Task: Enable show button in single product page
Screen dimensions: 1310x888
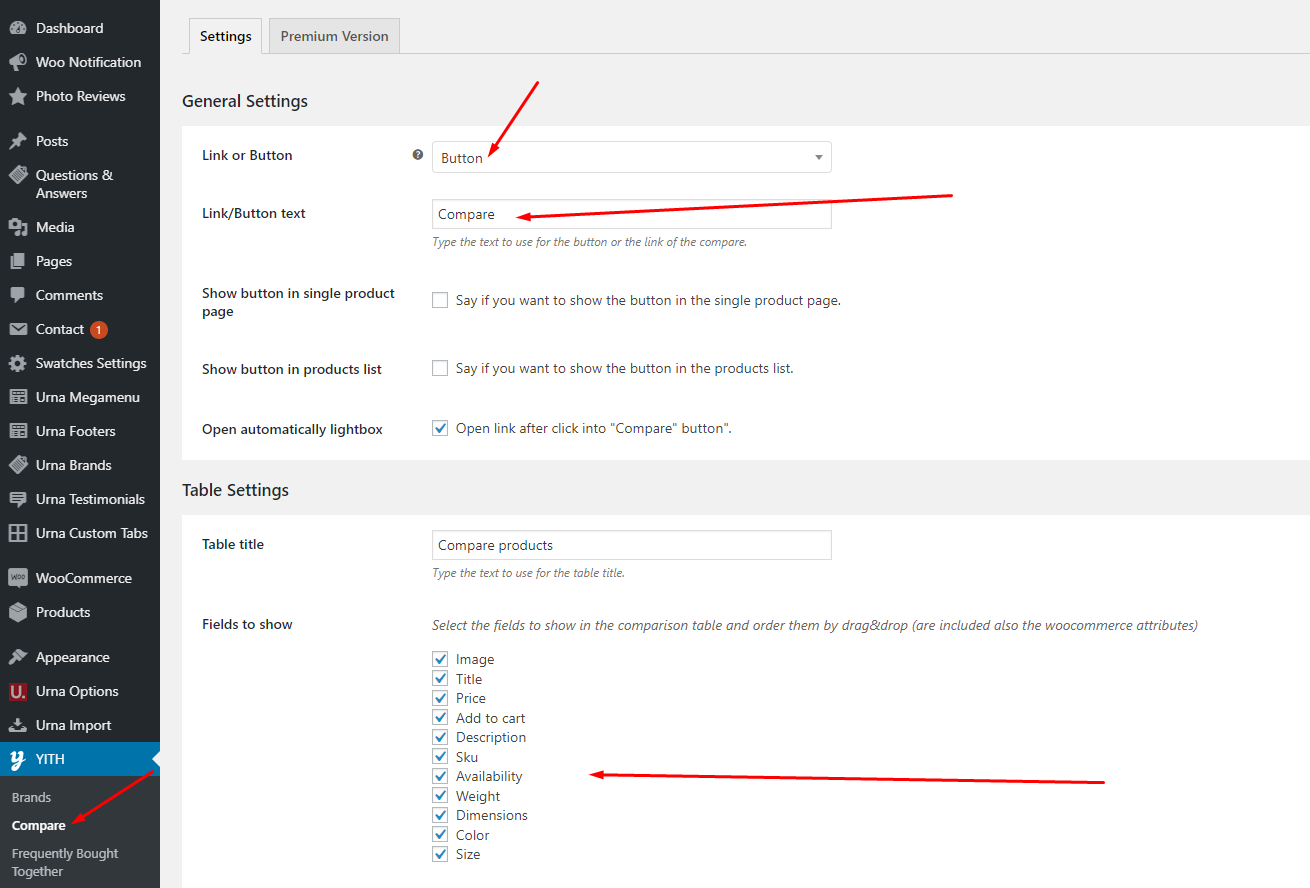Action: 440,300
